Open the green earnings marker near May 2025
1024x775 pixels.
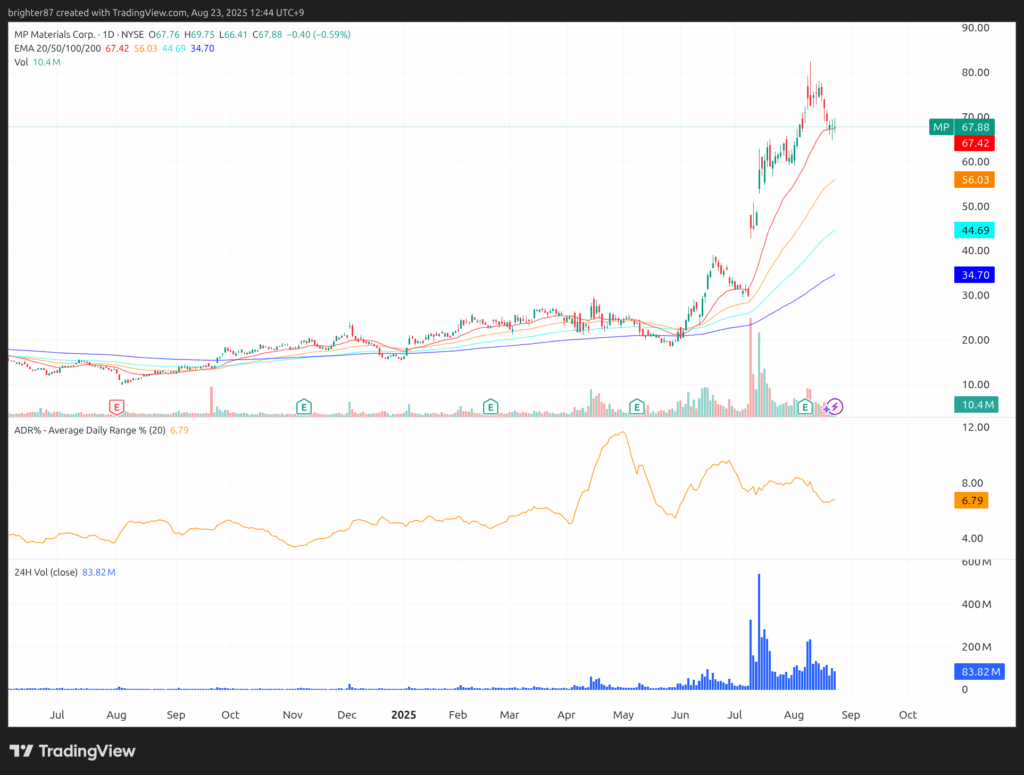tap(637, 407)
